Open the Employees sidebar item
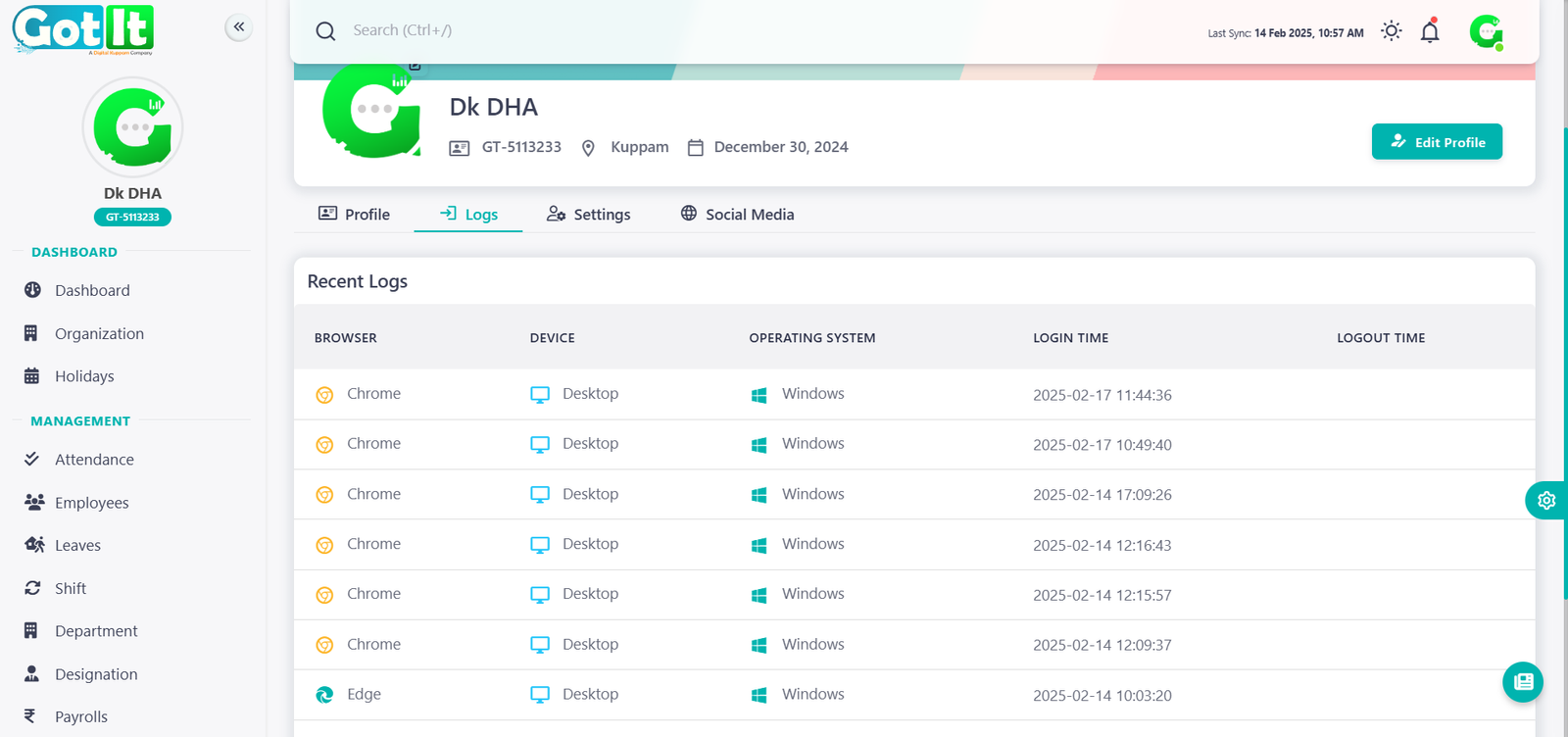 click(x=91, y=503)
